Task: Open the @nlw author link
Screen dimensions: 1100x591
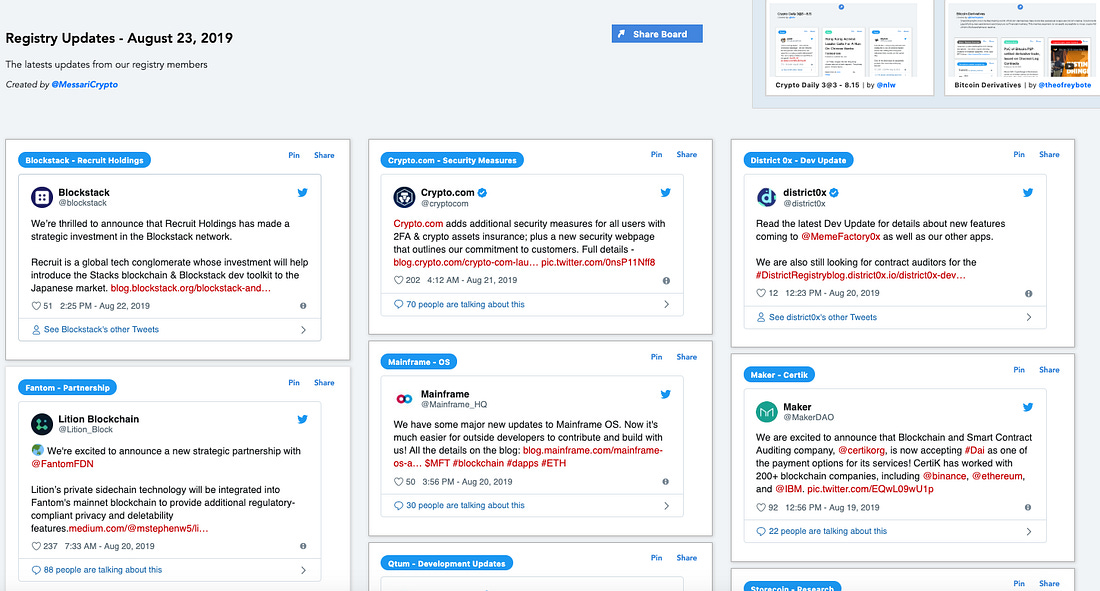Action: 886,85
